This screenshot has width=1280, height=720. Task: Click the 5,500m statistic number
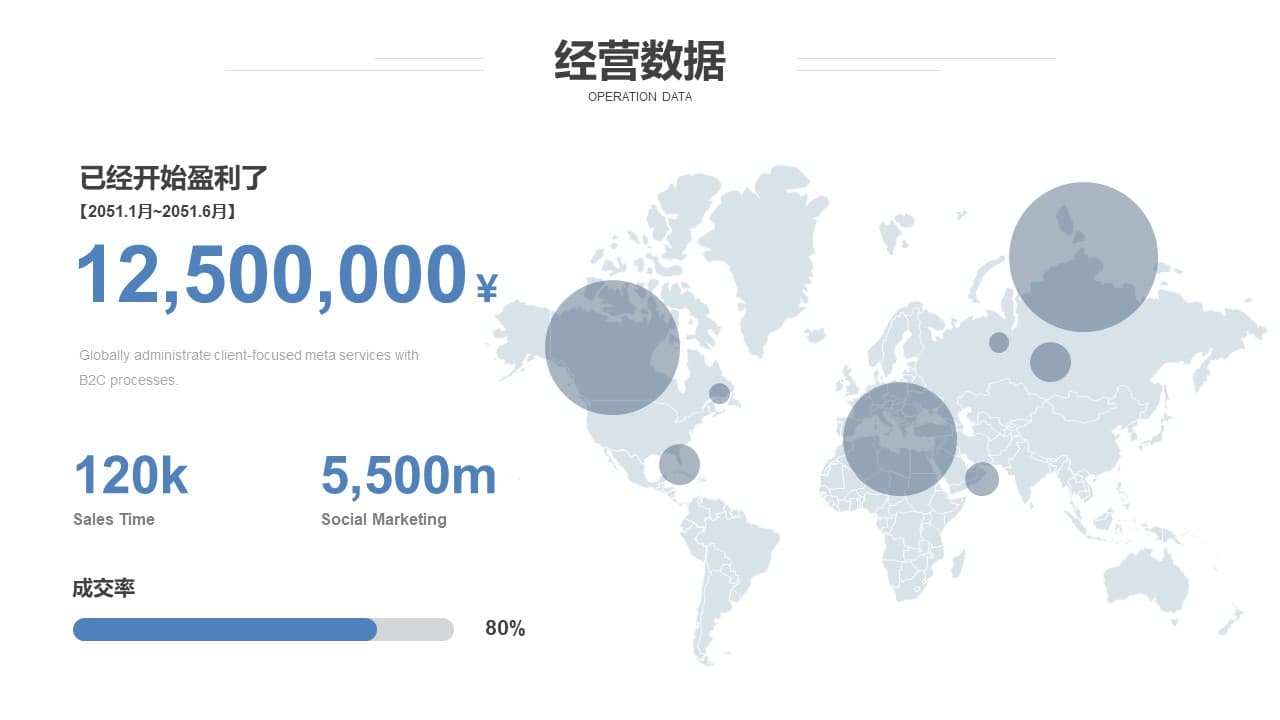(408, 475)
